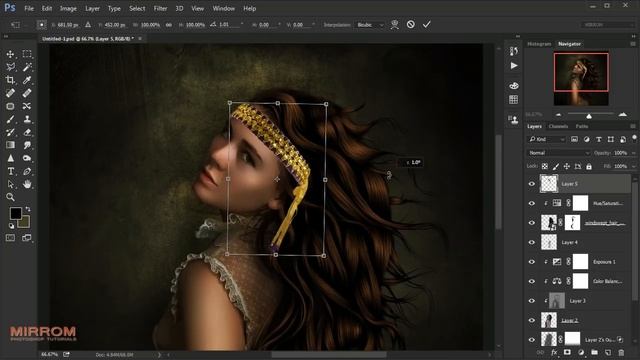Open the Actions play panel icon

514,66
